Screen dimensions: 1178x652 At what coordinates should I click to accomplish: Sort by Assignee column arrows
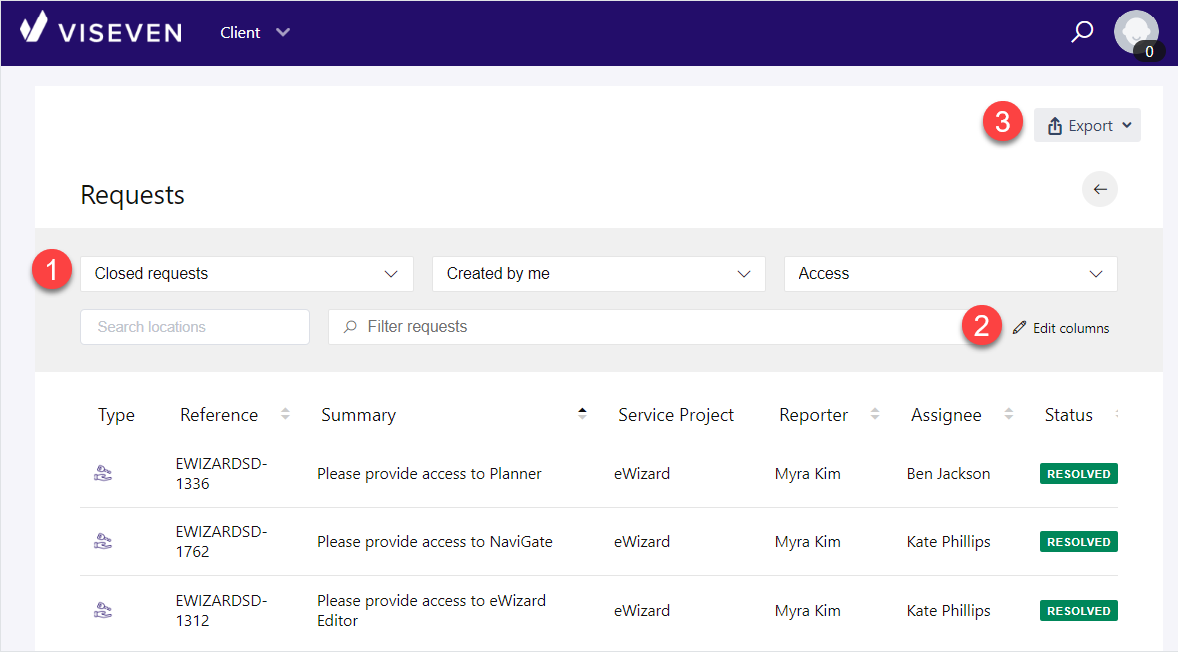tap(1008, 414)
